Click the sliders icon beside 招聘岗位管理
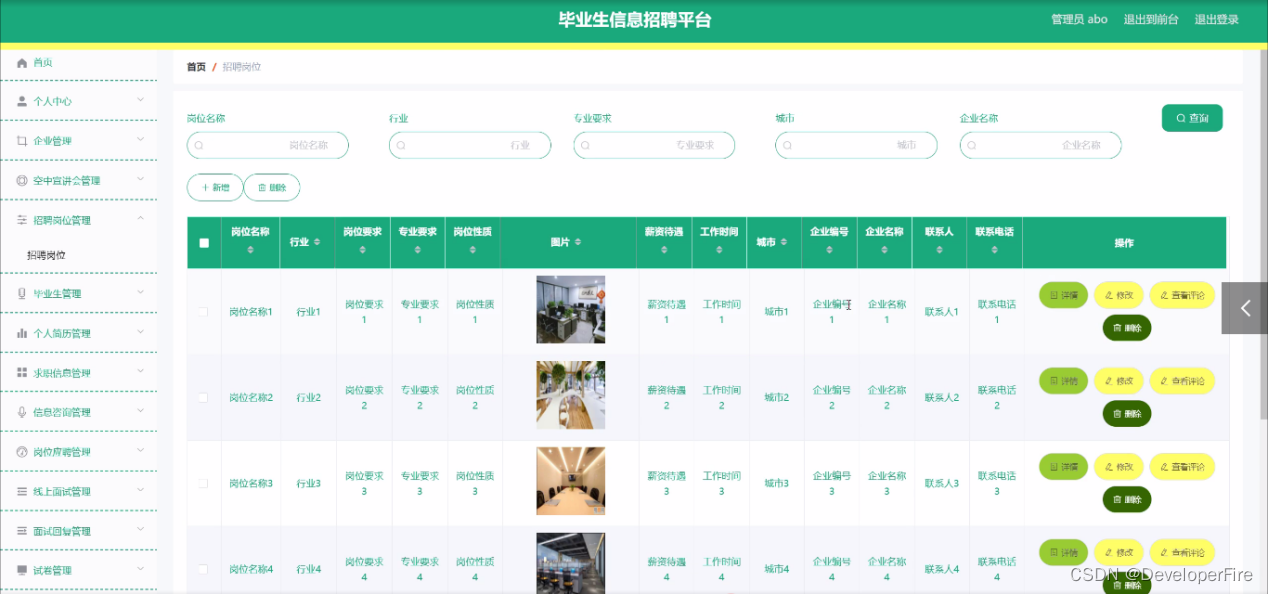The height and width of the screenshot is (594, 1268). pos(22,220)
